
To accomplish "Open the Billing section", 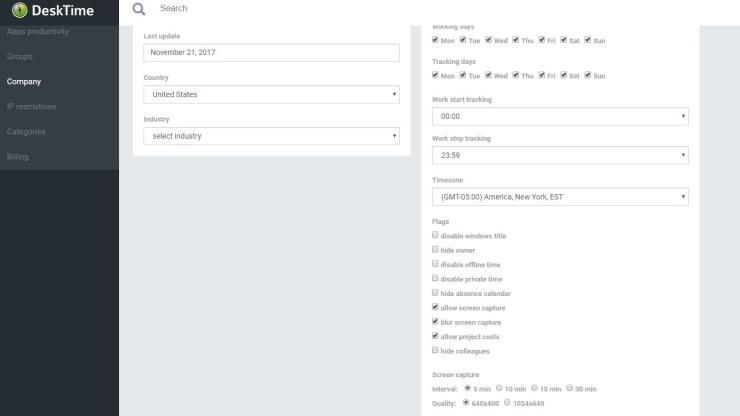I will [x=17, y=157].
